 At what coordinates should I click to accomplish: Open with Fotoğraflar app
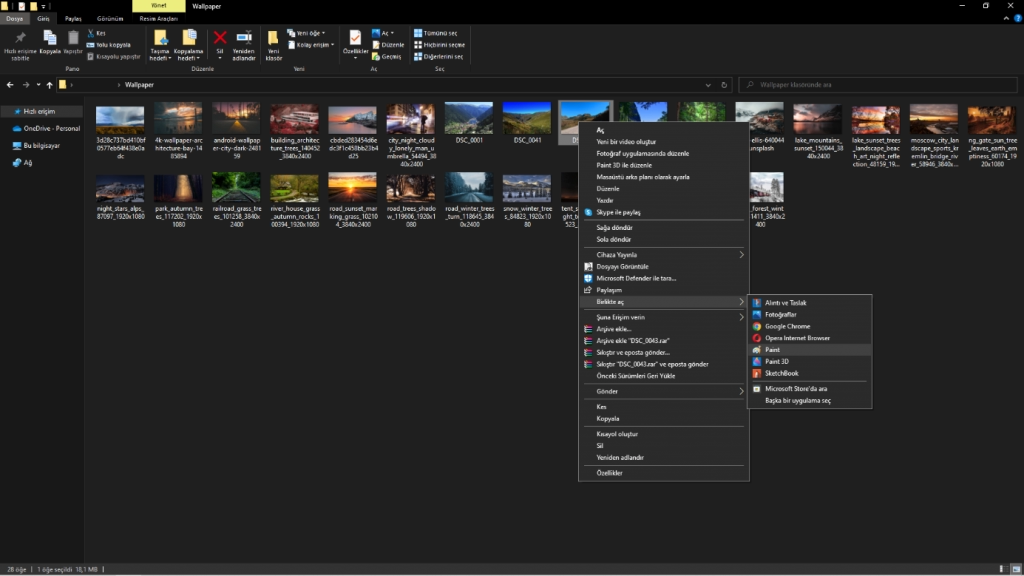point(781,314)
